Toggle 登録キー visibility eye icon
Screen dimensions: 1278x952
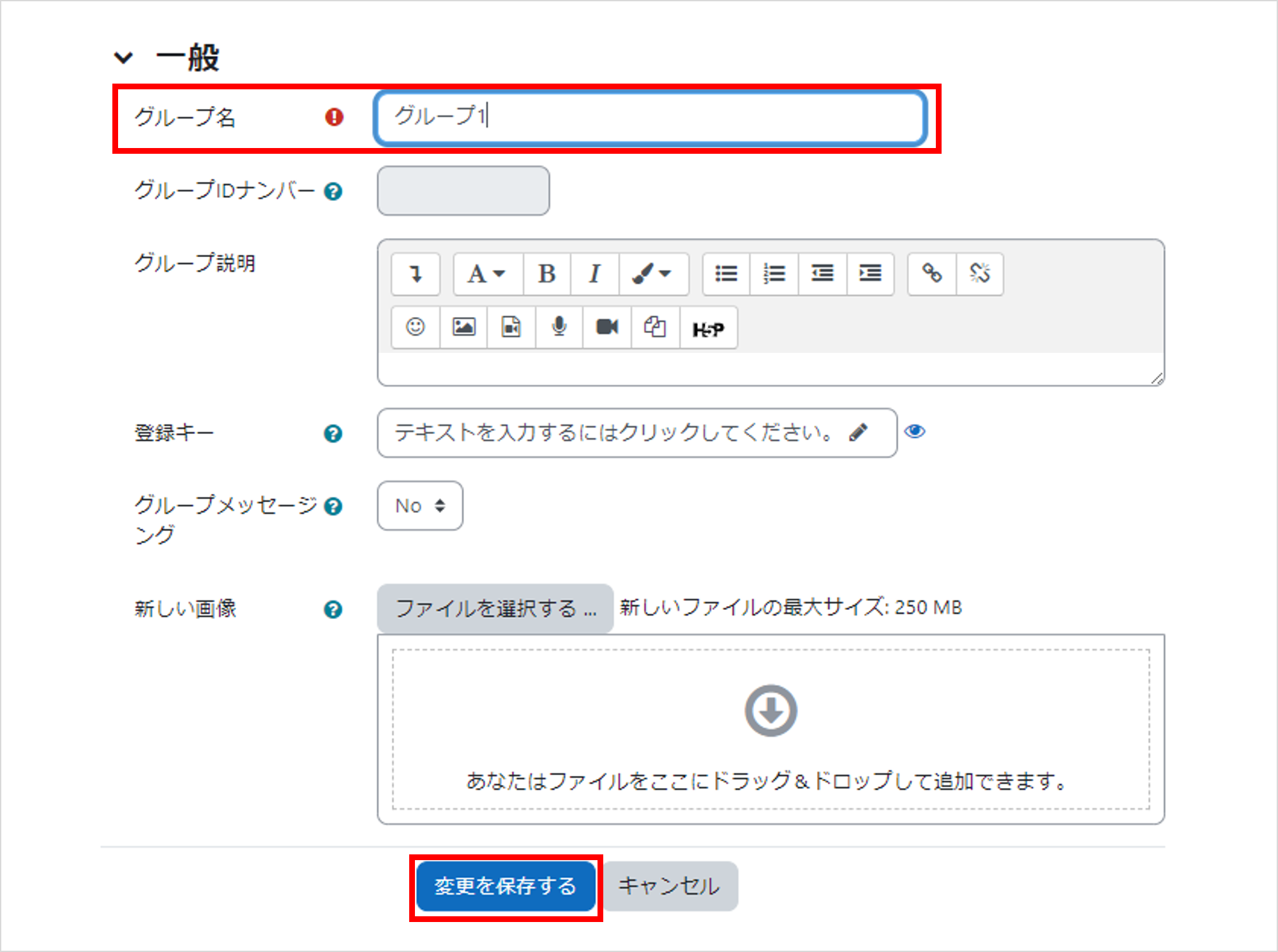click(x=915, y=431)
